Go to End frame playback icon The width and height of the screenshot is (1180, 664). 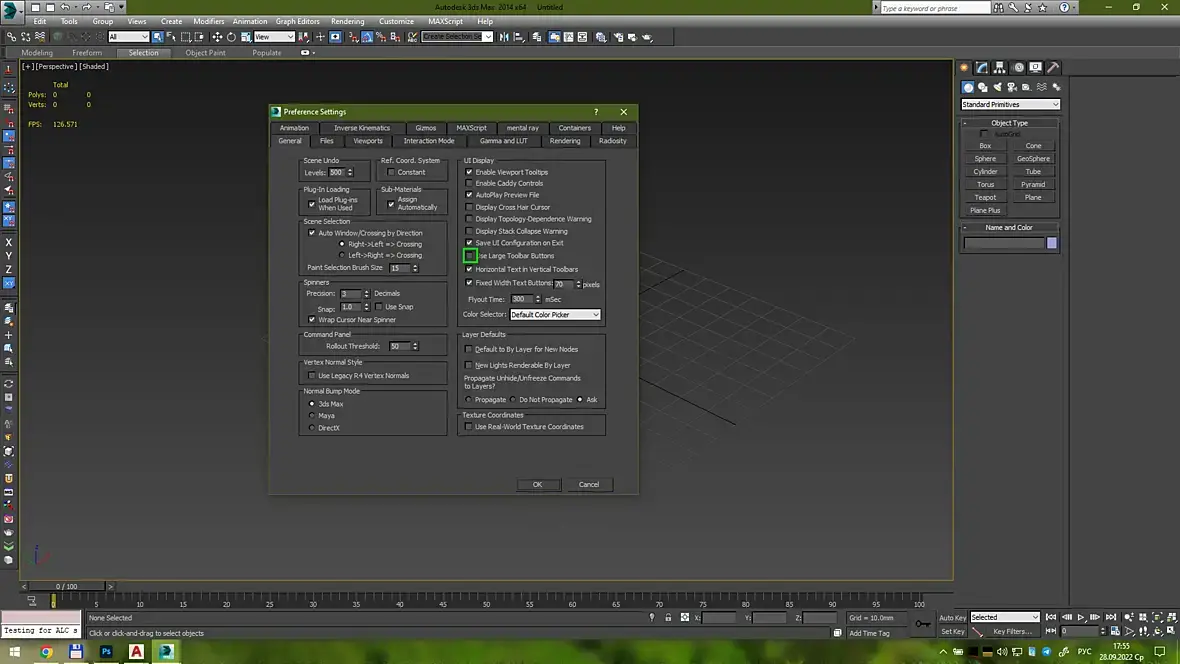pyautogui.click(x=1111, y=617)
